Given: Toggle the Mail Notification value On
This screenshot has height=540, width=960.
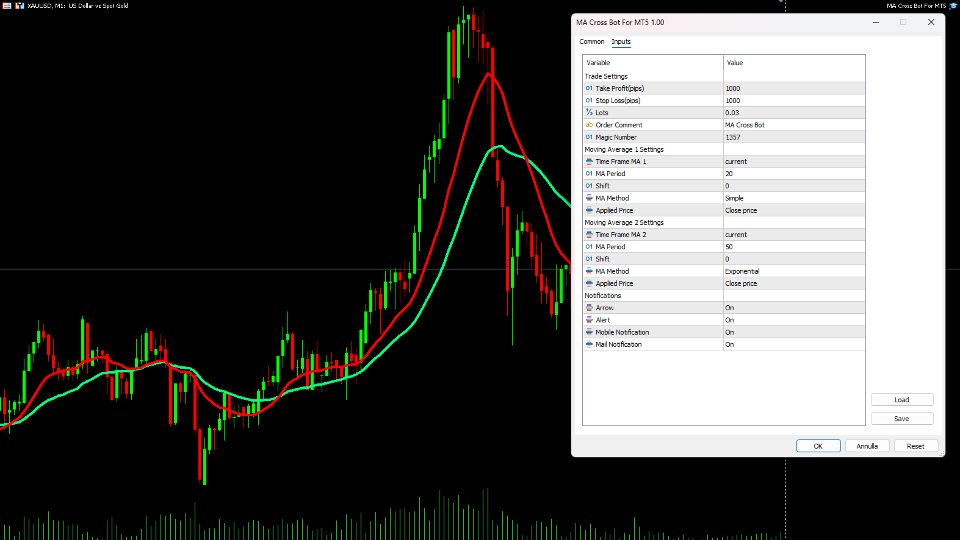Looking at the screenshot, I should pos(794,345).
